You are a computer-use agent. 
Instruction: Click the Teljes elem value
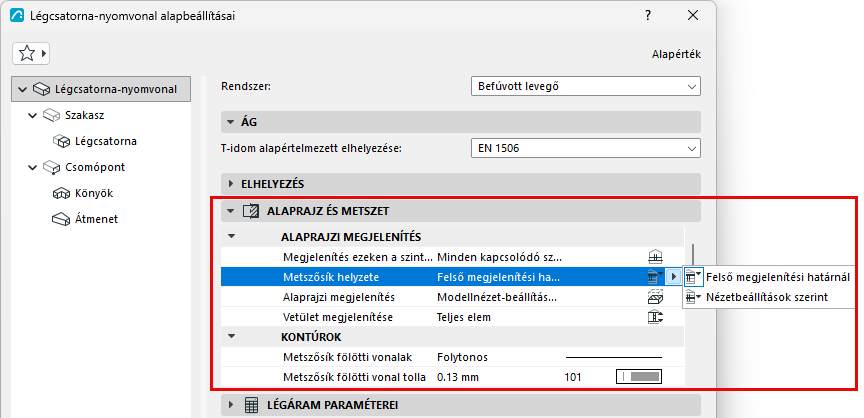point(463,317)
